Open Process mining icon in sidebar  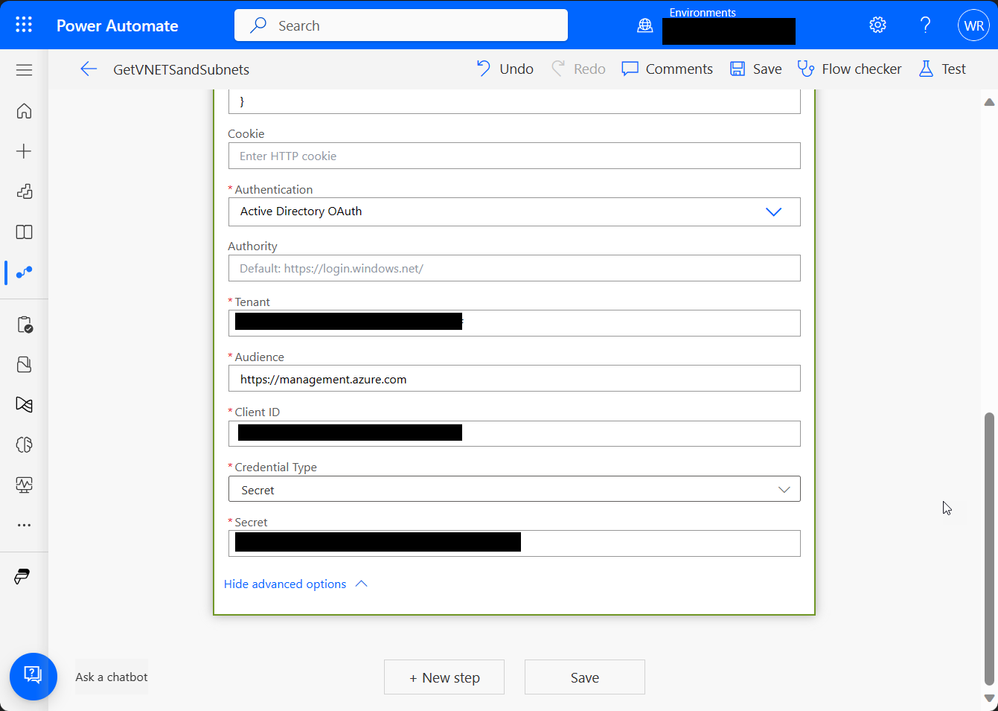tap(24, 405)
